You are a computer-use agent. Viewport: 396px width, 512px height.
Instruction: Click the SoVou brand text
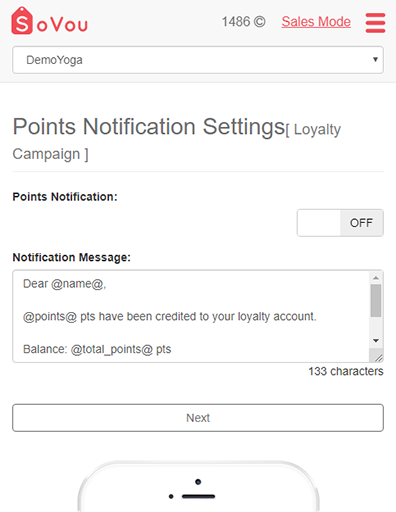coord(62,25)
